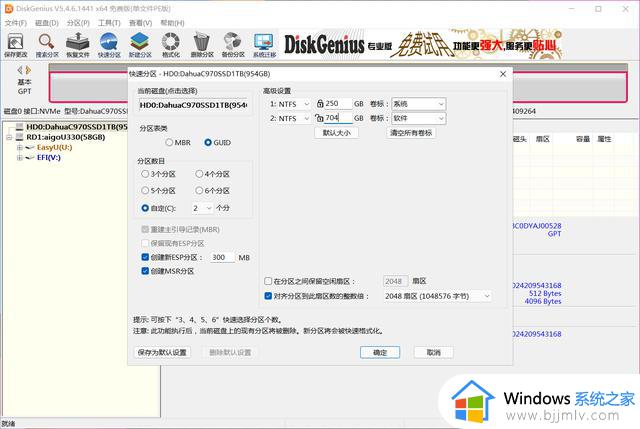Open volume label dropdown for partition 2 (软件)

[418, 118]
